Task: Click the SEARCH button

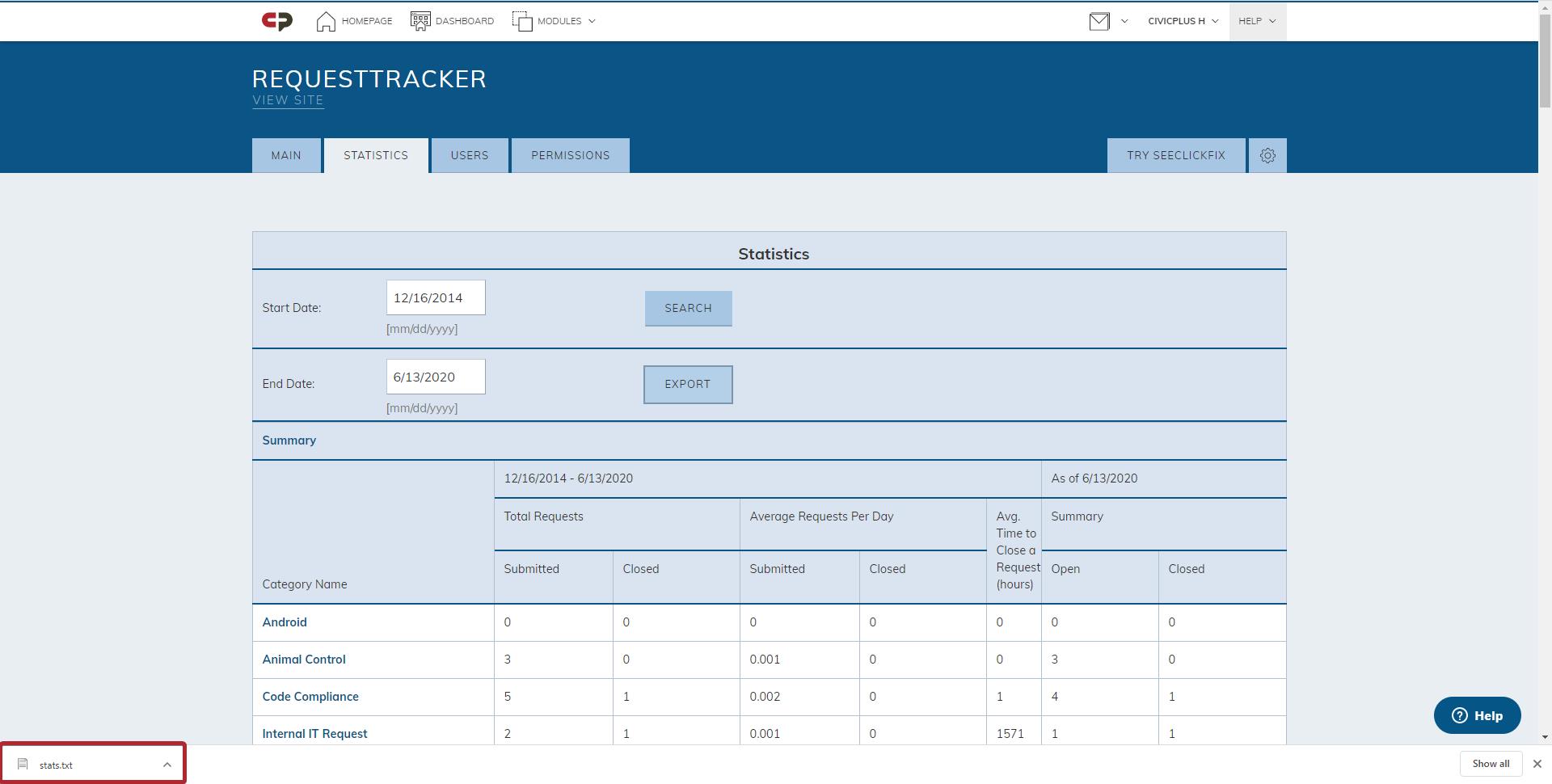Action: [688, 308]
